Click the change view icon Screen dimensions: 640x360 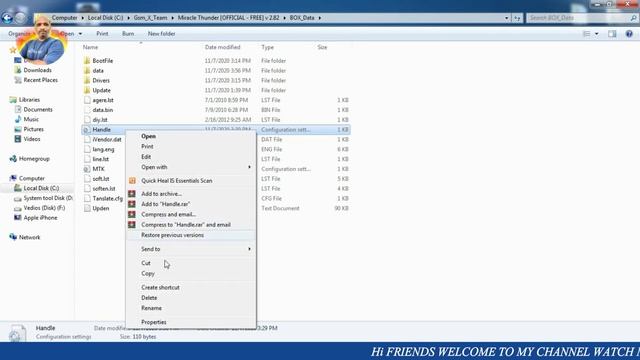587,34
